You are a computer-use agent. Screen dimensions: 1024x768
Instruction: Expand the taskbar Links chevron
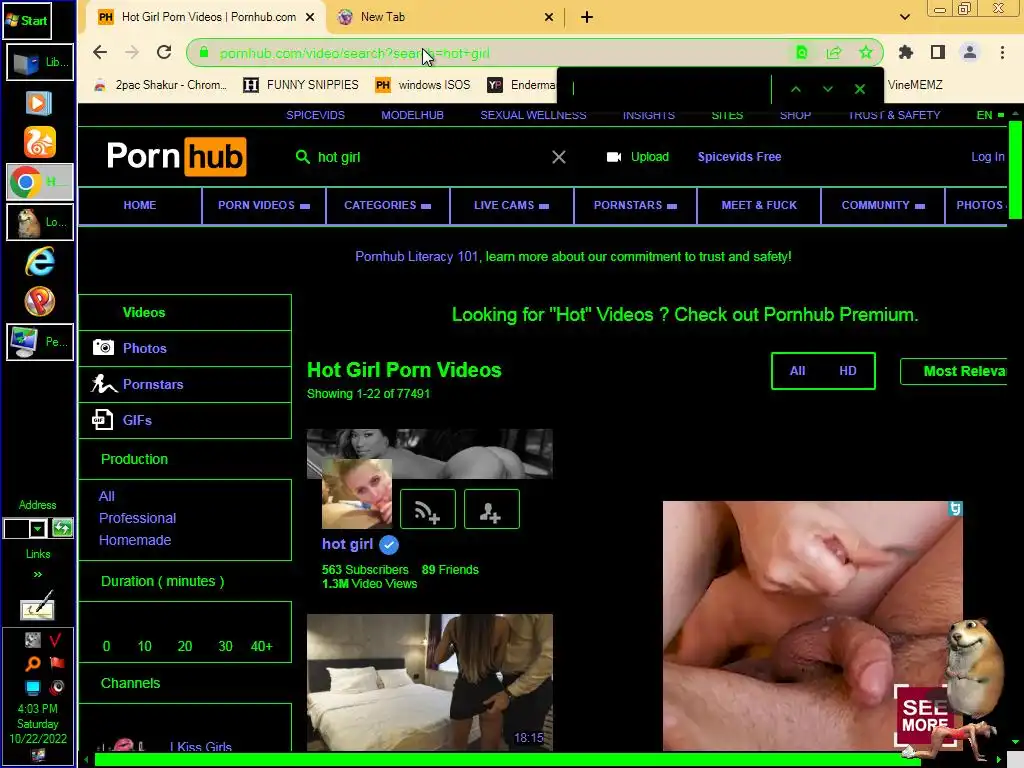[x=38, y=574]
